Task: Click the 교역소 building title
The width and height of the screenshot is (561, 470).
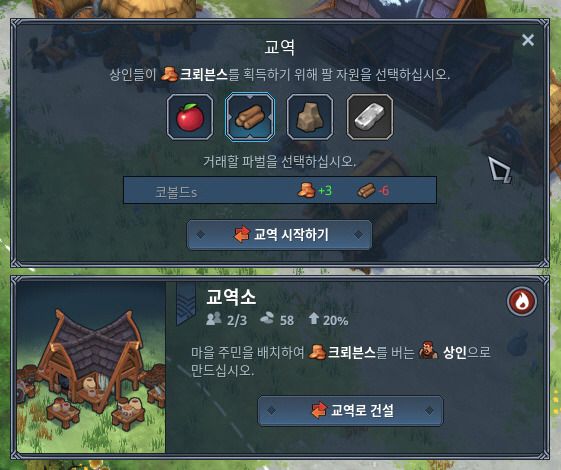Action: coord(231,297)
